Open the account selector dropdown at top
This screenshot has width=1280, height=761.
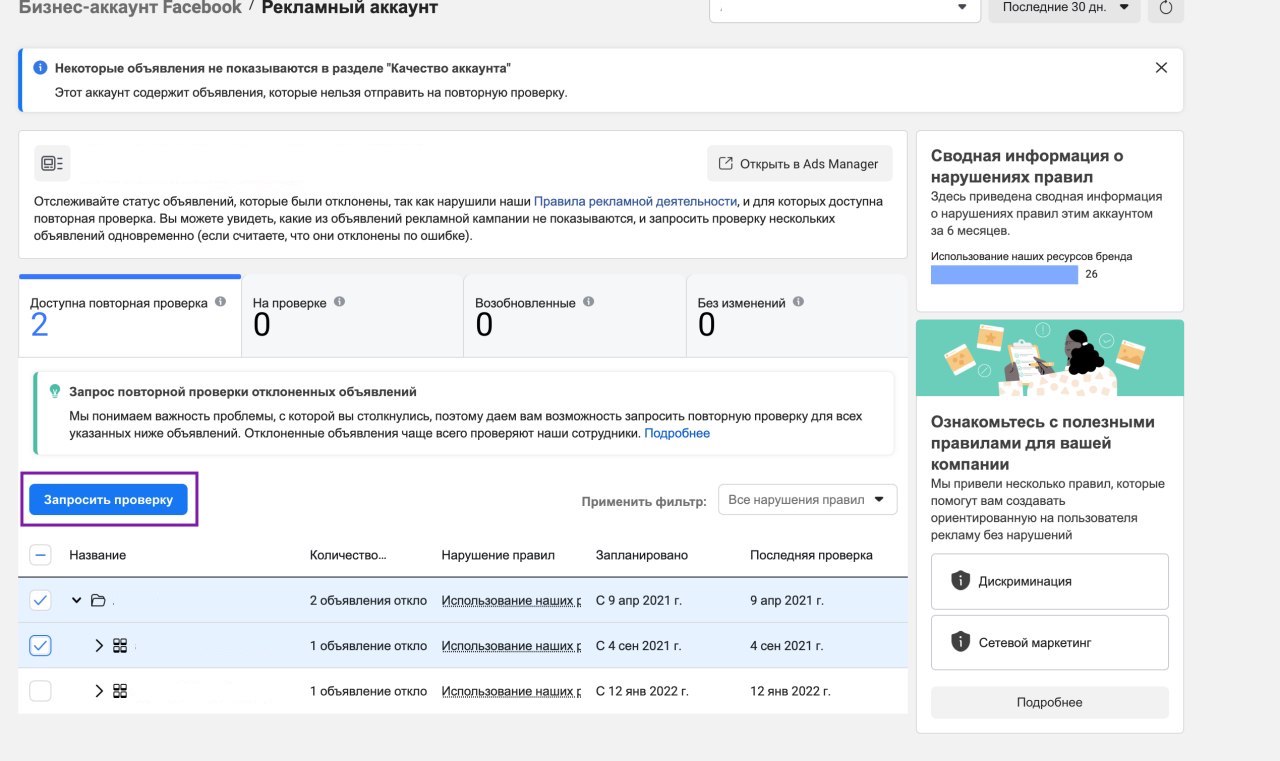coord(844,9)
